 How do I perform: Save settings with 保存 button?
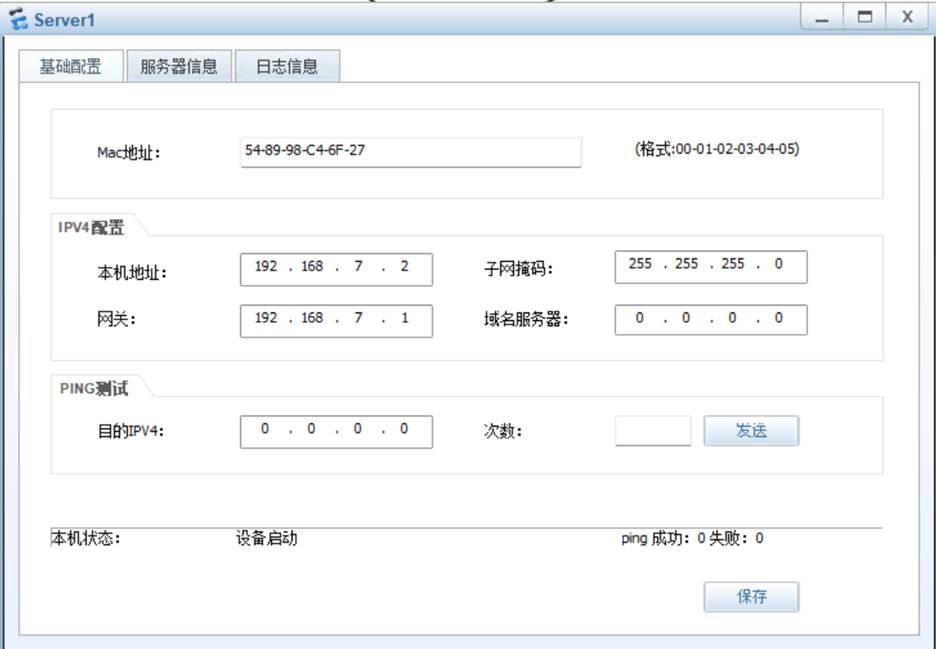click(751, 596)
